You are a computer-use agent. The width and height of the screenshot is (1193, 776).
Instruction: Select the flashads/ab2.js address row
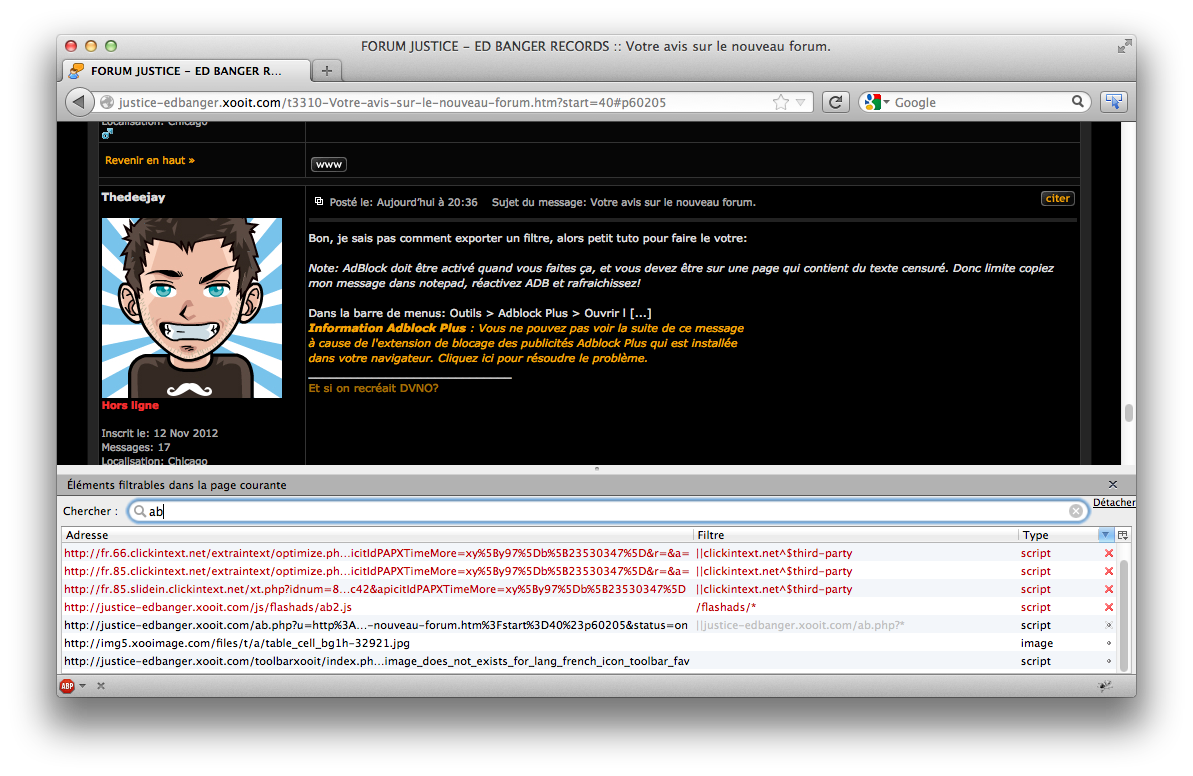coord(208,607)
